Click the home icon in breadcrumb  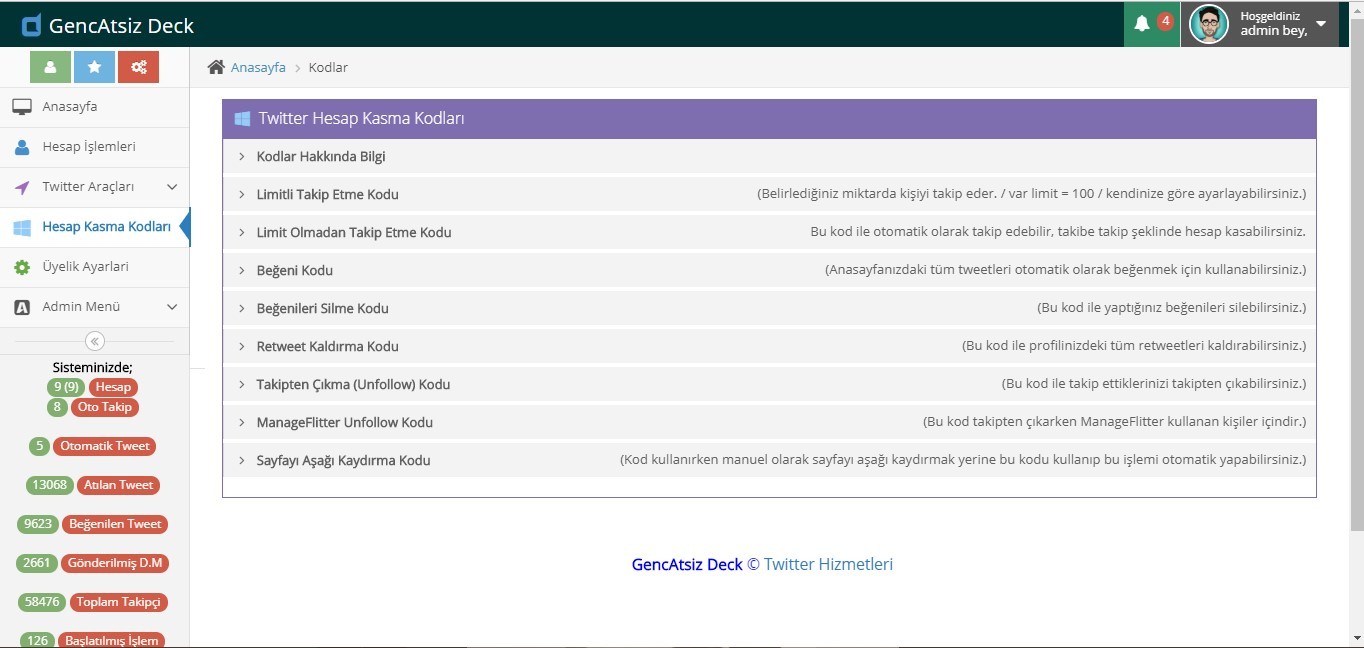(216, 67)
